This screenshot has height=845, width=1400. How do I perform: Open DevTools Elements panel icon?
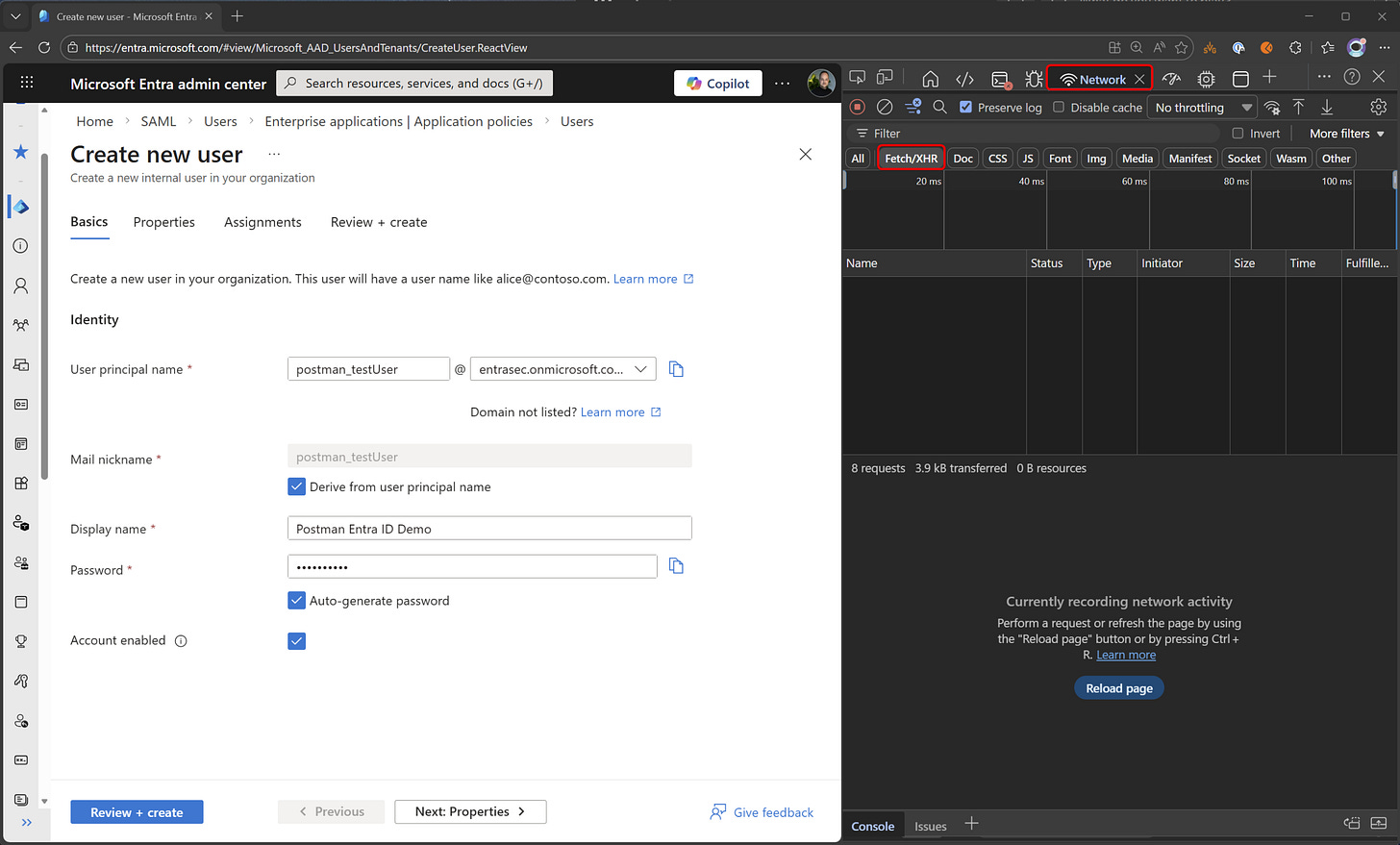965,79
